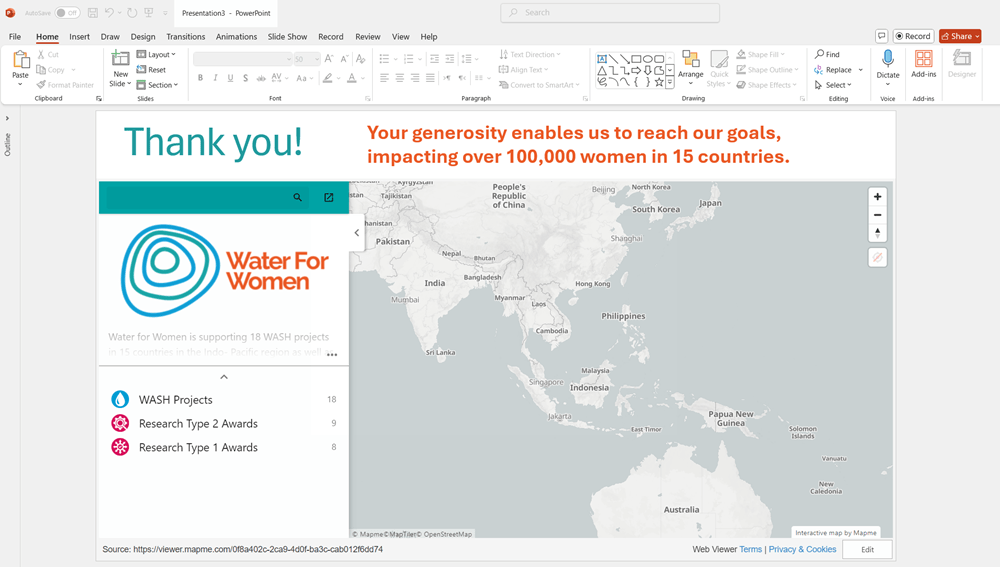
Task: Save the presentation icon
Action: (93, 13)
